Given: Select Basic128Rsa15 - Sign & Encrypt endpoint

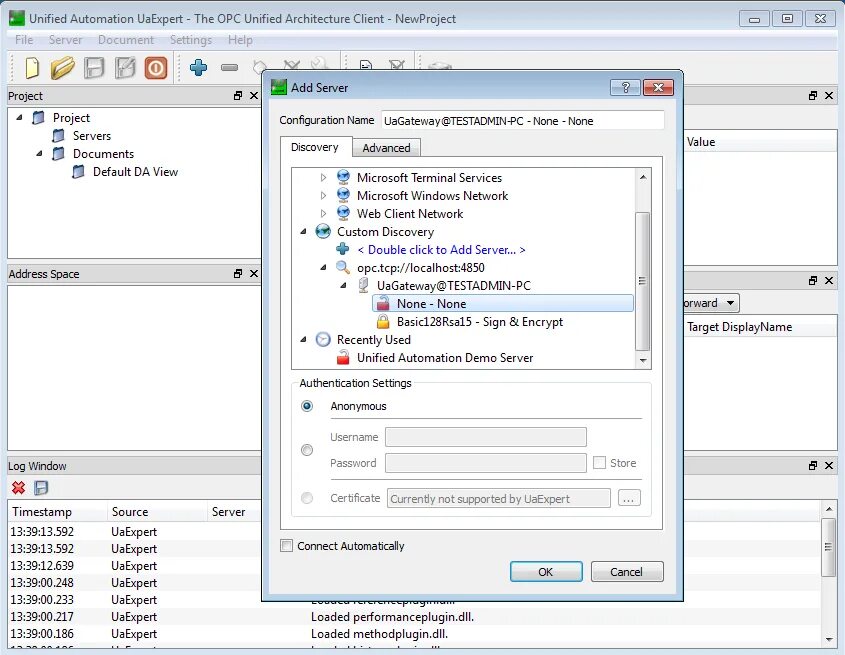Looking at the screenshot, I should pyautogui.click(x=480, y=322).
